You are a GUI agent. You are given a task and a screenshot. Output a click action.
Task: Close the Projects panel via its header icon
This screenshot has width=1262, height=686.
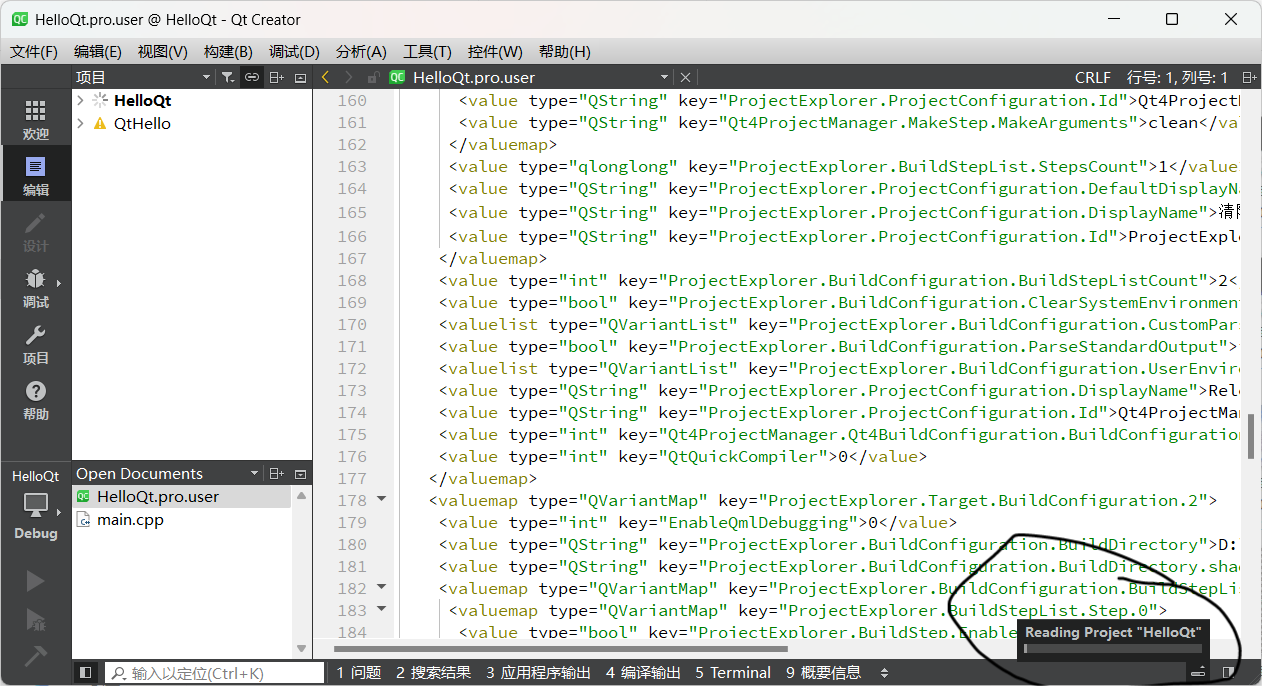pos(300,77)
